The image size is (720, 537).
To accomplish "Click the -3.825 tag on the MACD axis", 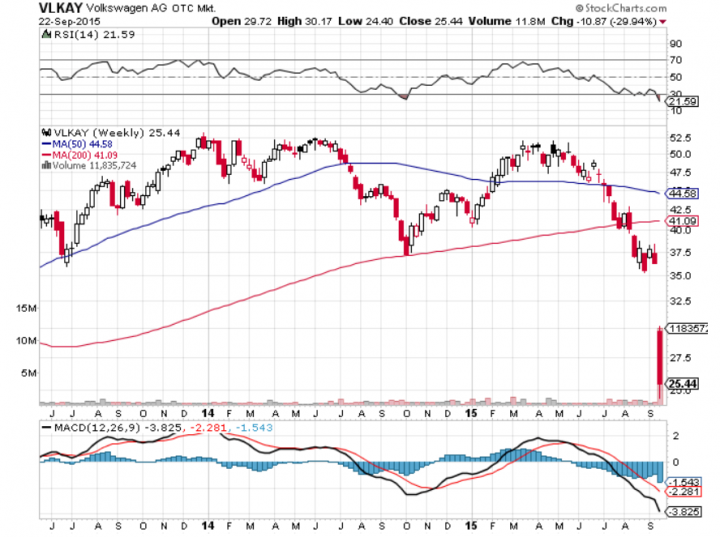I will 684,512.
